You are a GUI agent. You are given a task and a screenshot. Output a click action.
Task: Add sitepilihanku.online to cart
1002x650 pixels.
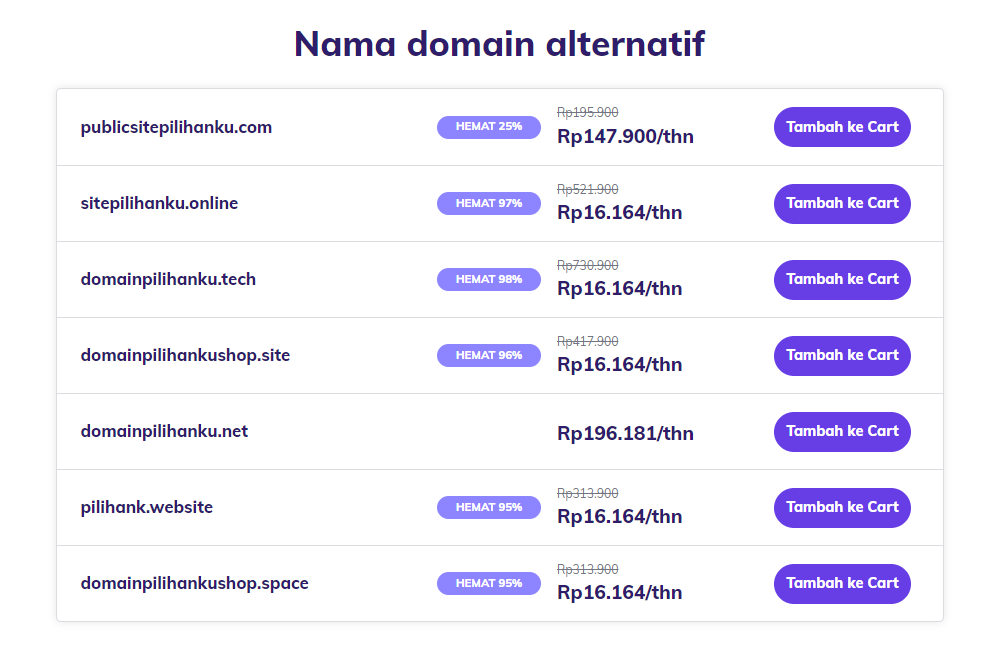click(841, 203)
